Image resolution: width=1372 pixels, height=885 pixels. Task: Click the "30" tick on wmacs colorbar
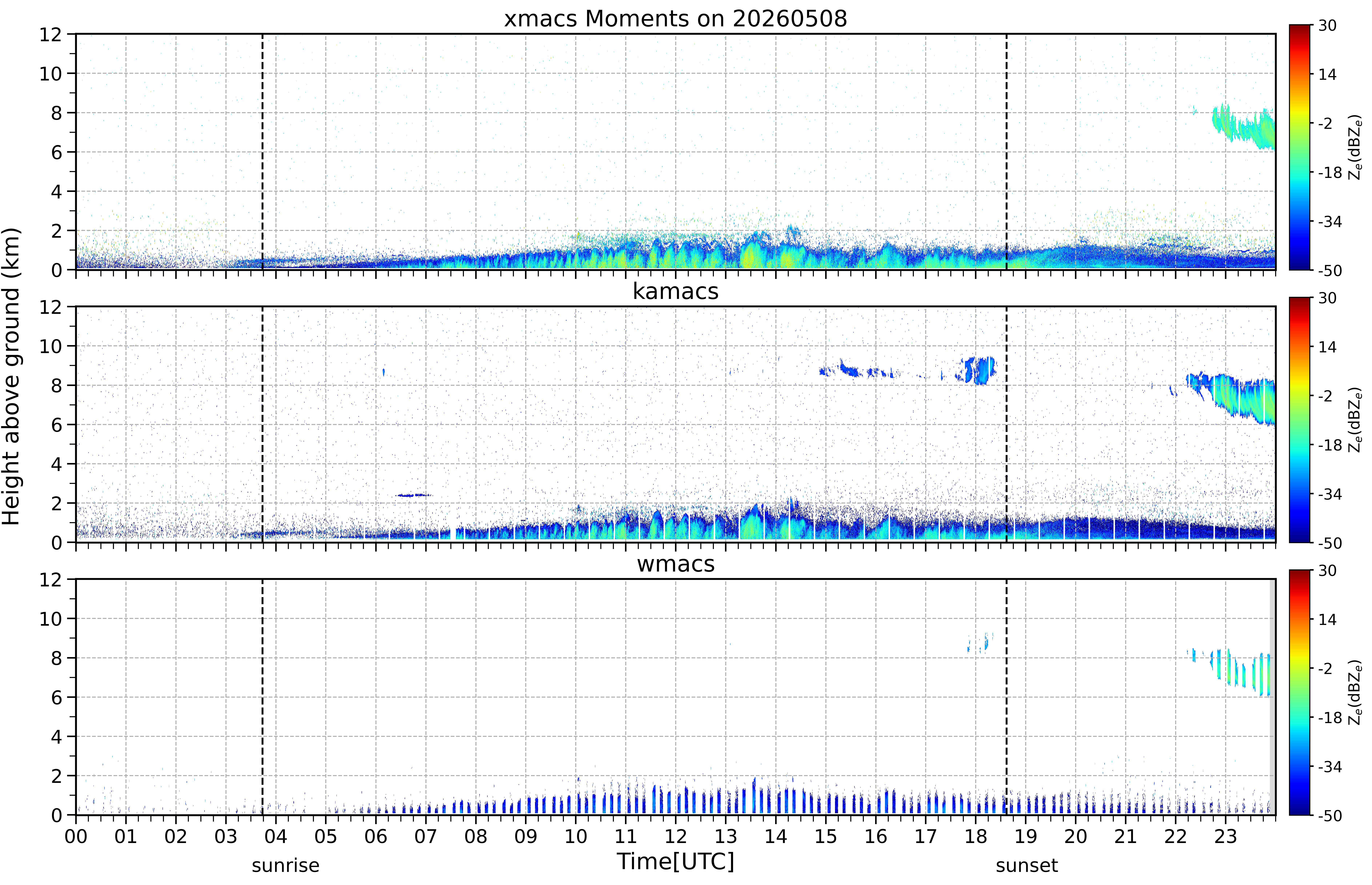[x=1327, y=571]
